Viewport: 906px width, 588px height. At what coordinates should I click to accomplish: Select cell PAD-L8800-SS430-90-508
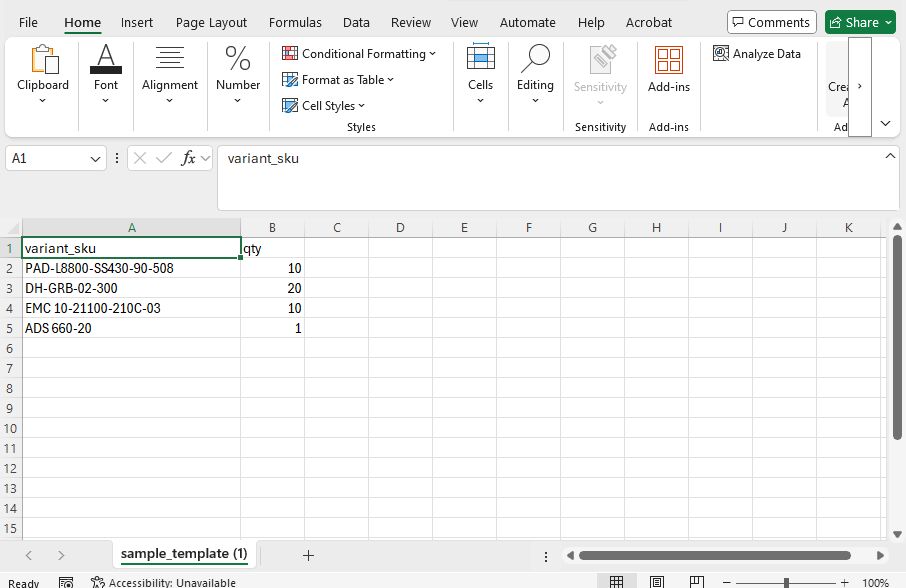point(131,269)
